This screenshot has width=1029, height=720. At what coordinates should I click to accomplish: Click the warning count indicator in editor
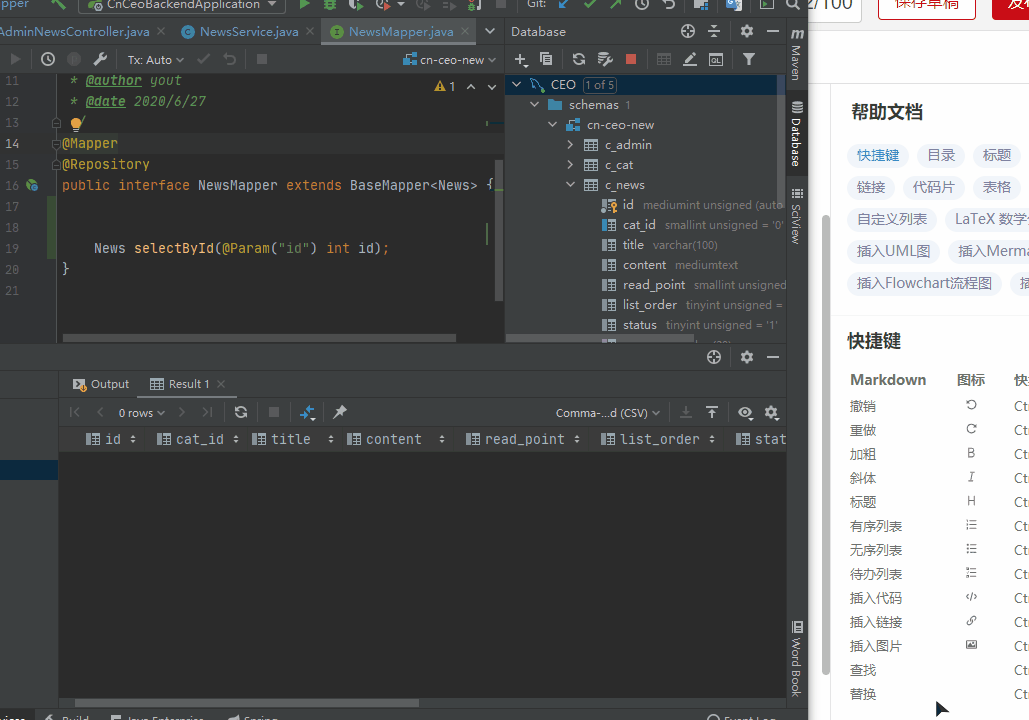[x=445, y=86]
